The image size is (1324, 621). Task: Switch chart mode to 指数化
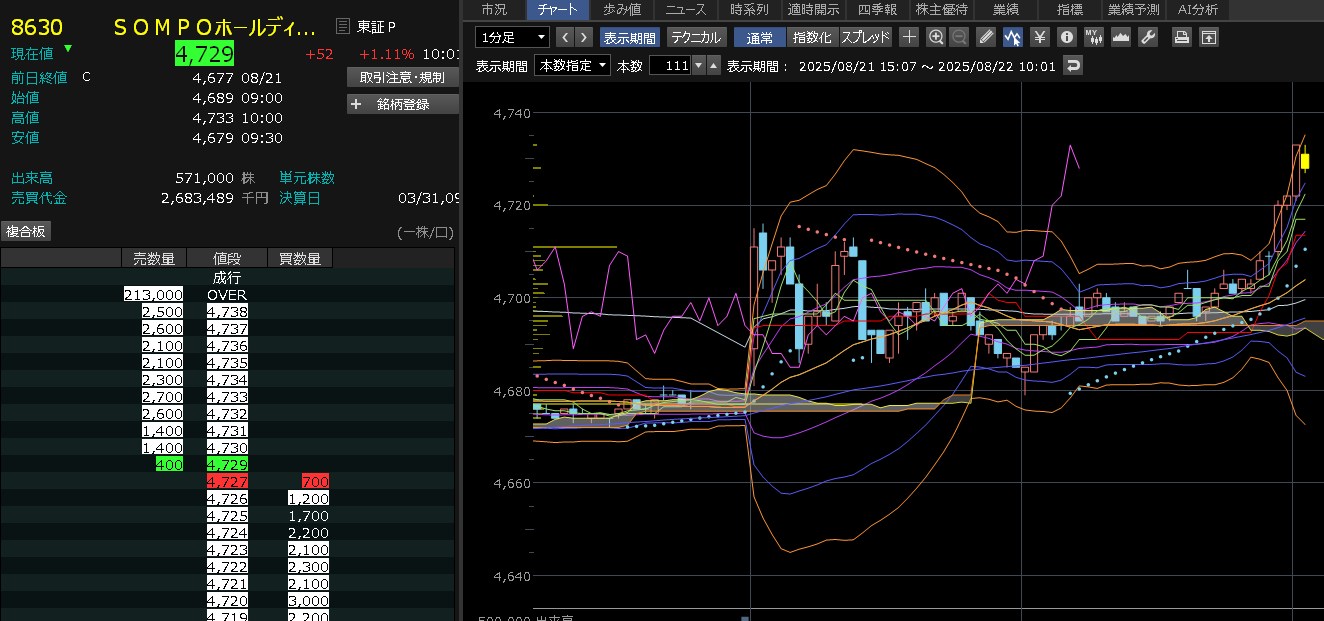point(811,38)
